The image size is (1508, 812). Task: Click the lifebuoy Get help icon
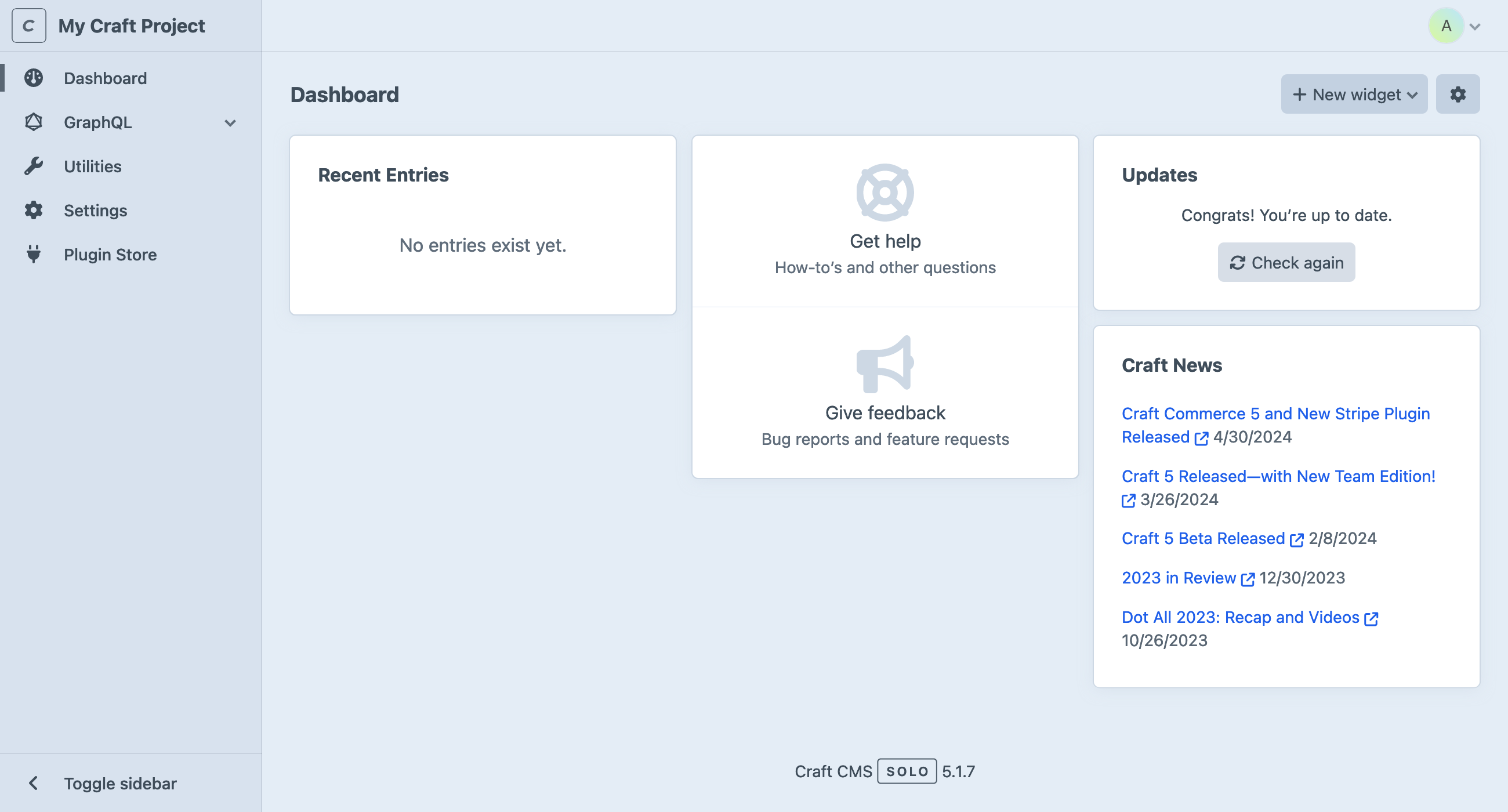point(884,192)
